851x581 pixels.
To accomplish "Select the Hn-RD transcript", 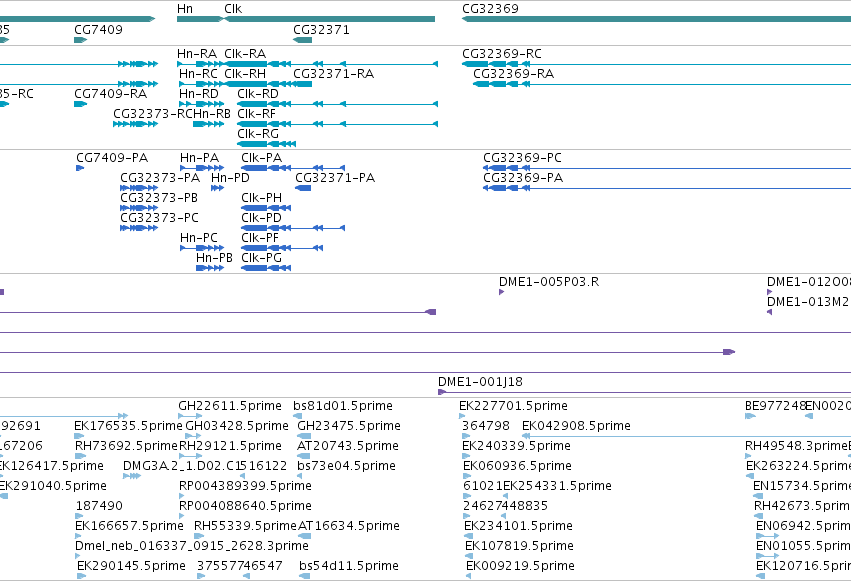I will click(x=199, y=94).
